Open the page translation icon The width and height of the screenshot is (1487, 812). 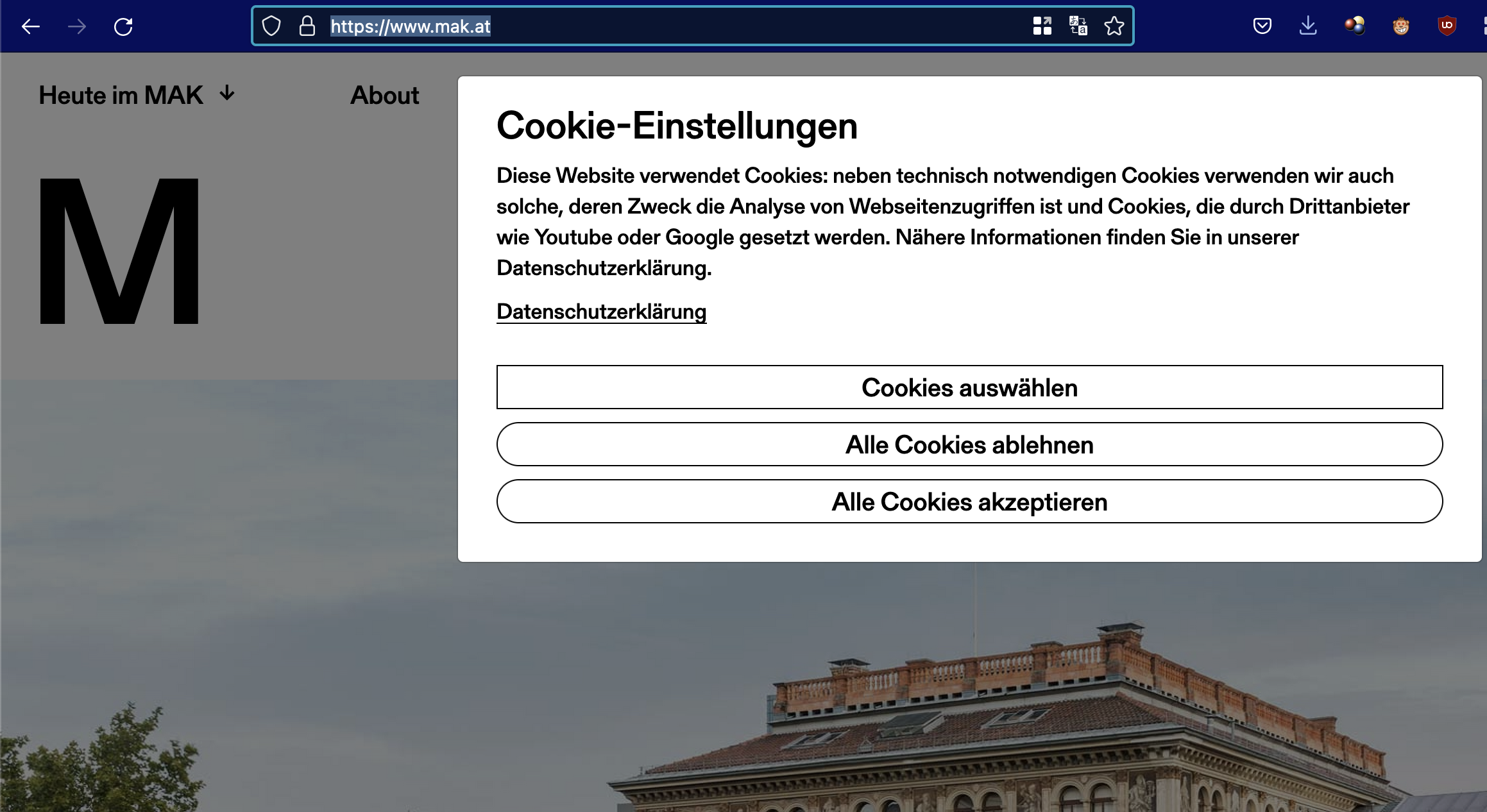[1078, 26]
